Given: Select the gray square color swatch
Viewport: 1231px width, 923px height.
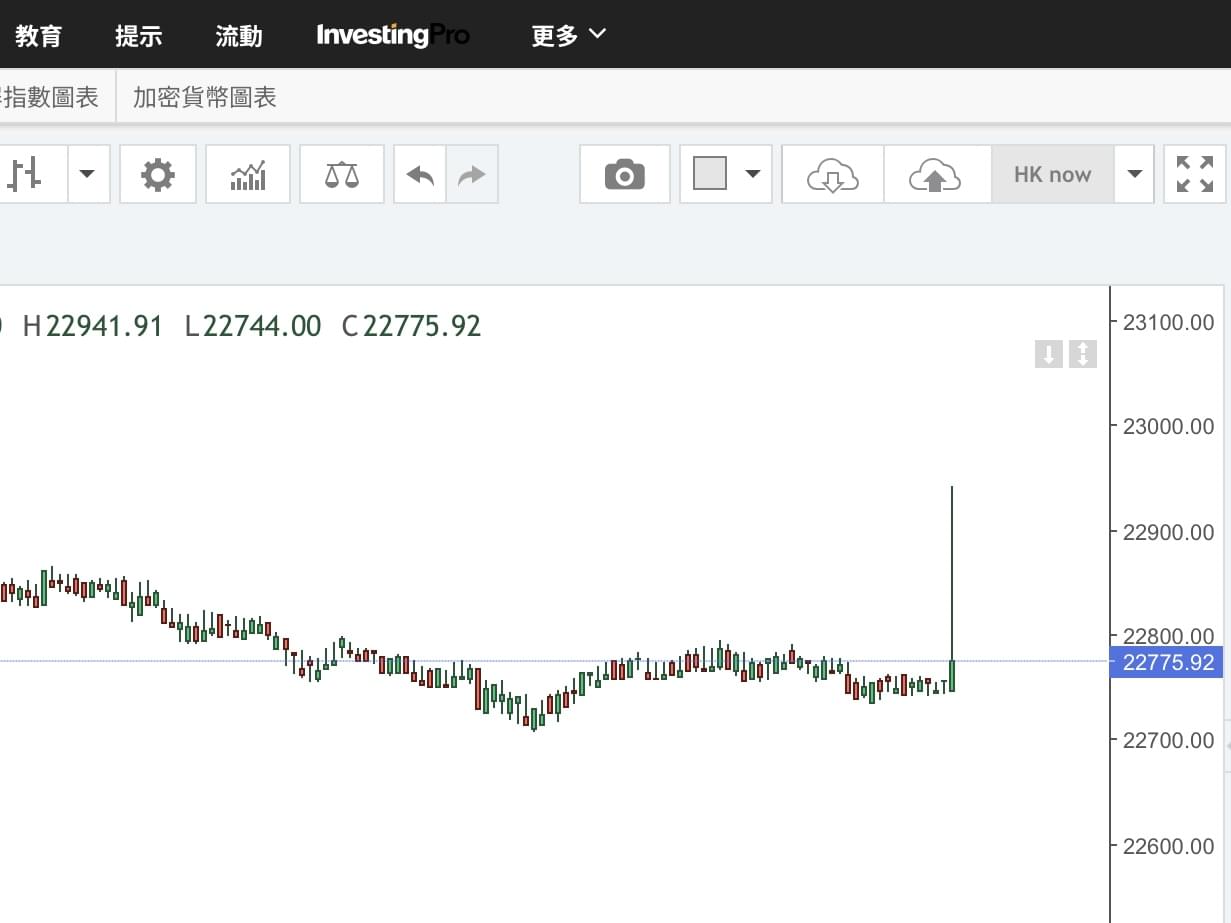Looking at the screenshot, I should (x=710, y=175).
